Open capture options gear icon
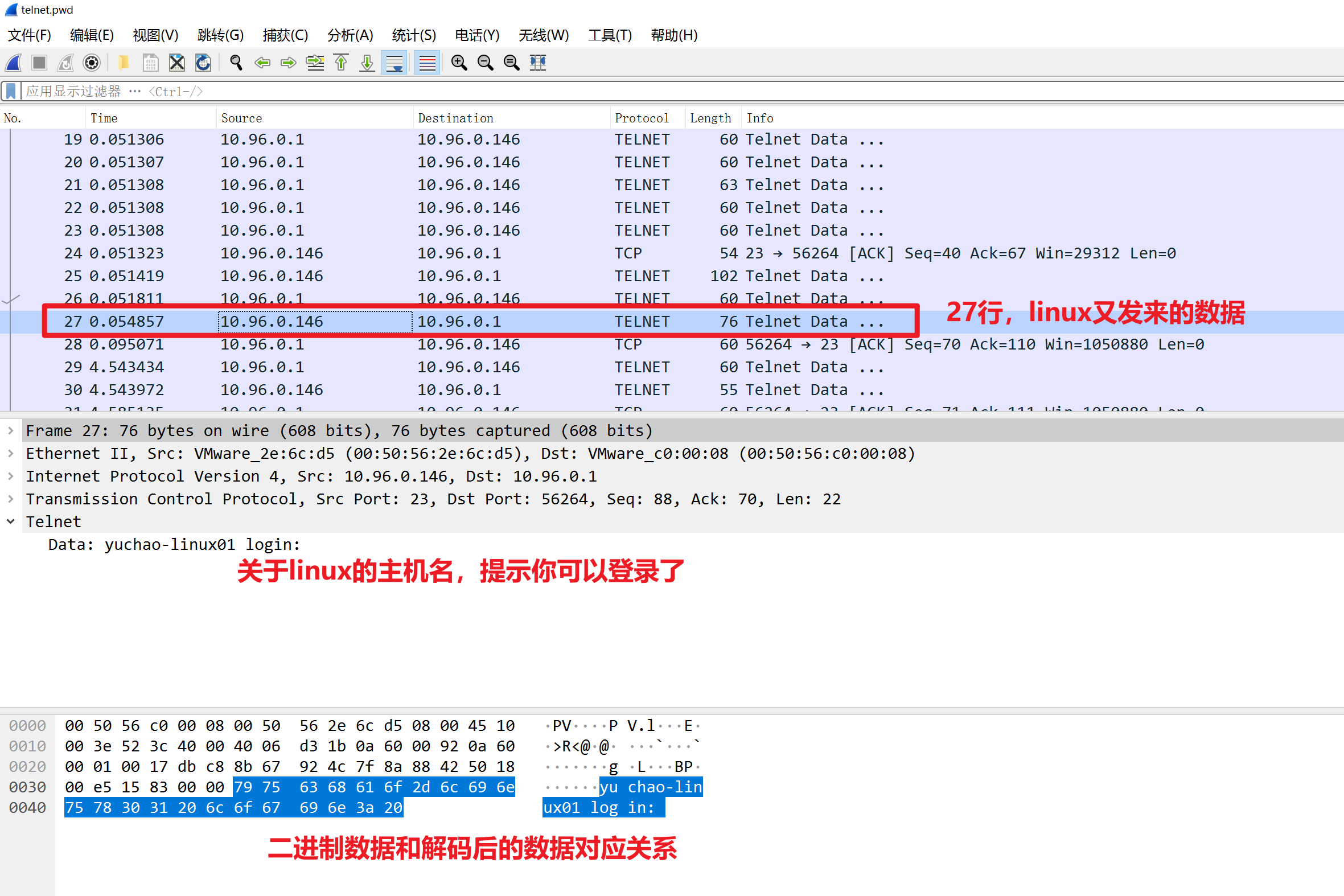1344x896 pixels. (92, 62)
